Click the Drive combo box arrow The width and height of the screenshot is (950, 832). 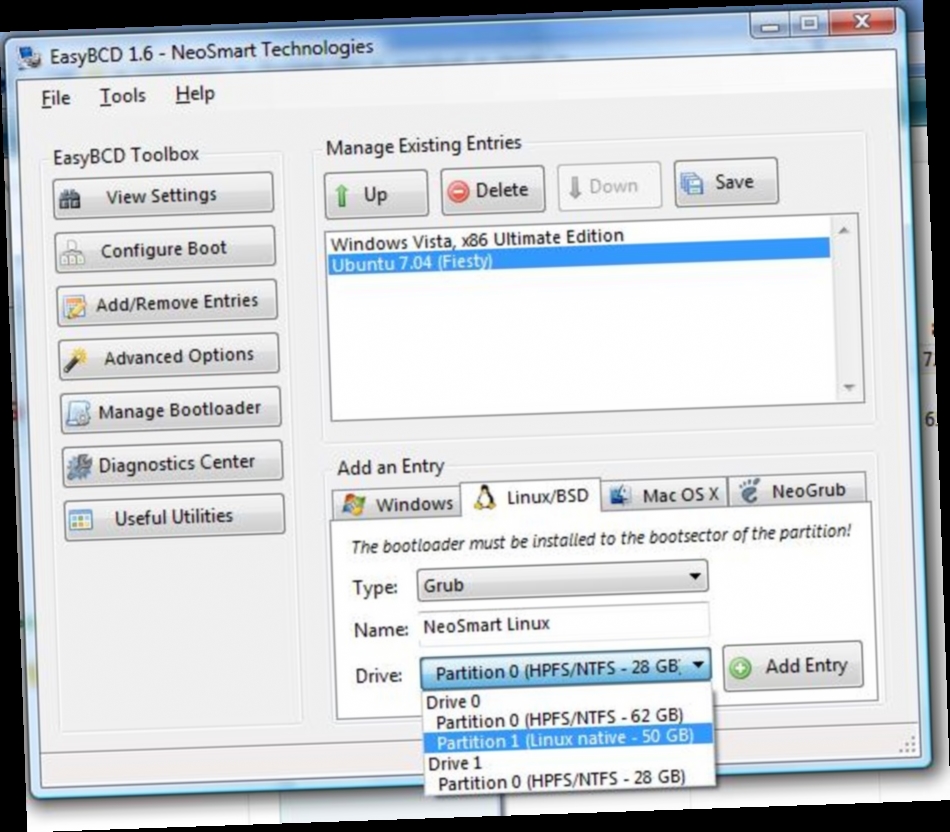coord(699,665)
